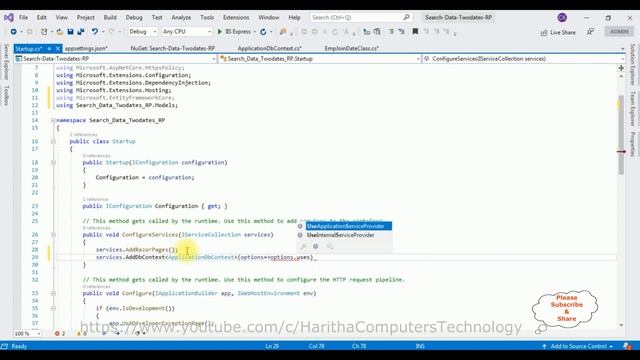Open the Build menu

coord(110,18)
